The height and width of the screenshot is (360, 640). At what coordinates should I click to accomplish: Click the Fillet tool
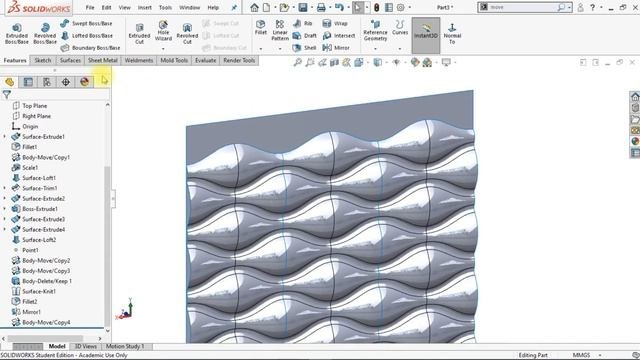(x=260, y=27)
